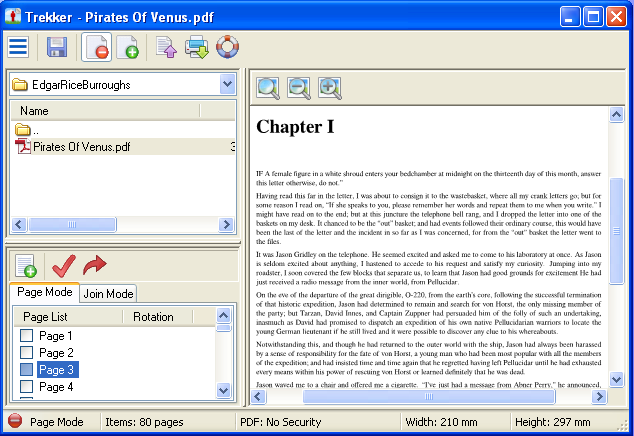Viewport: 634px width, 436px height.
Task: Click the Items: 80 pages status text
Action: [x=144, y=422]
